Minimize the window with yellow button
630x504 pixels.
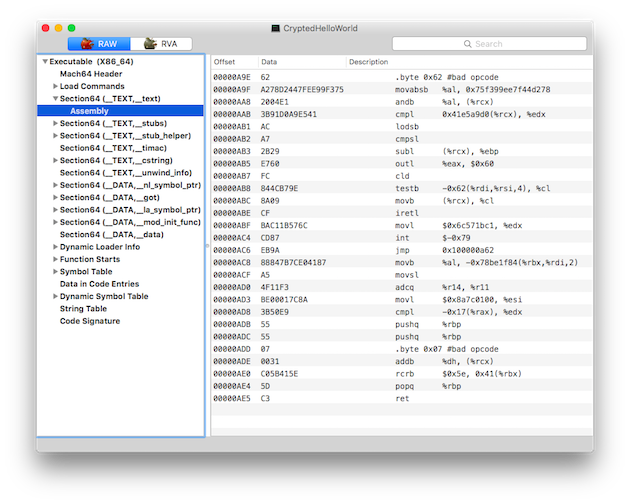(59, 28)
